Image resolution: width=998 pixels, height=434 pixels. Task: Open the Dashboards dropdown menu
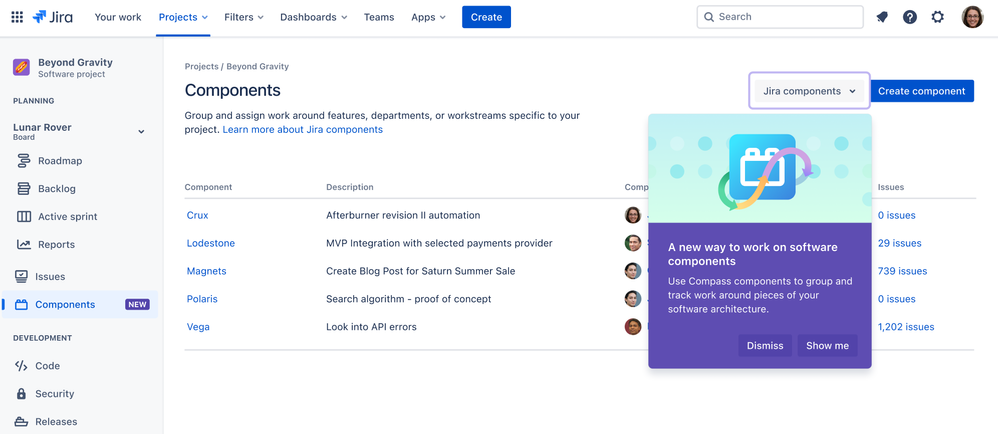point(314,17)
